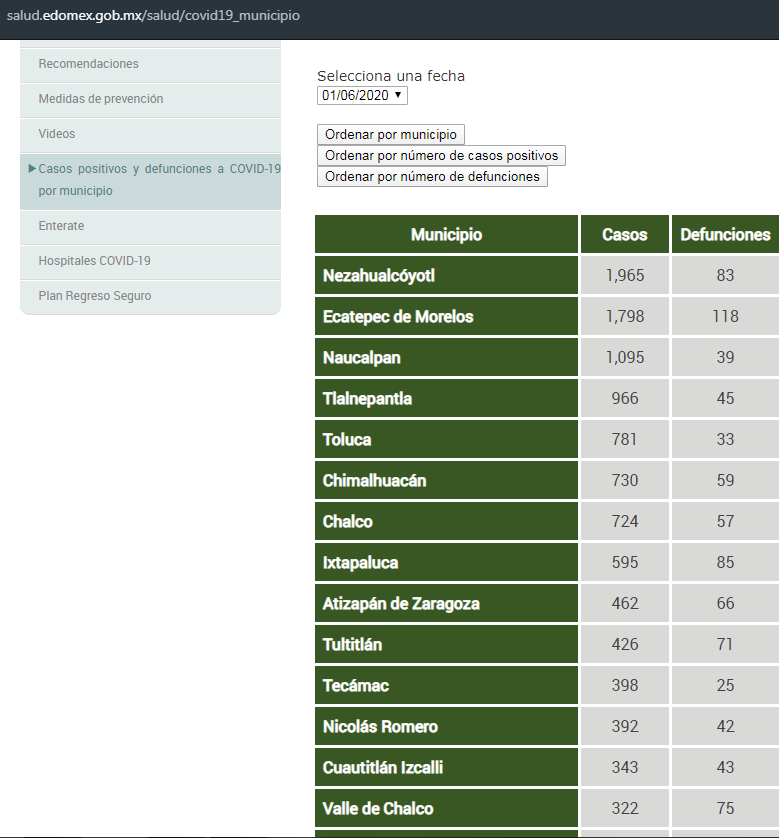This screenshot has height=838, width=779.
Task: Navigate to Hospitales COVID-19
Action: 94,261
